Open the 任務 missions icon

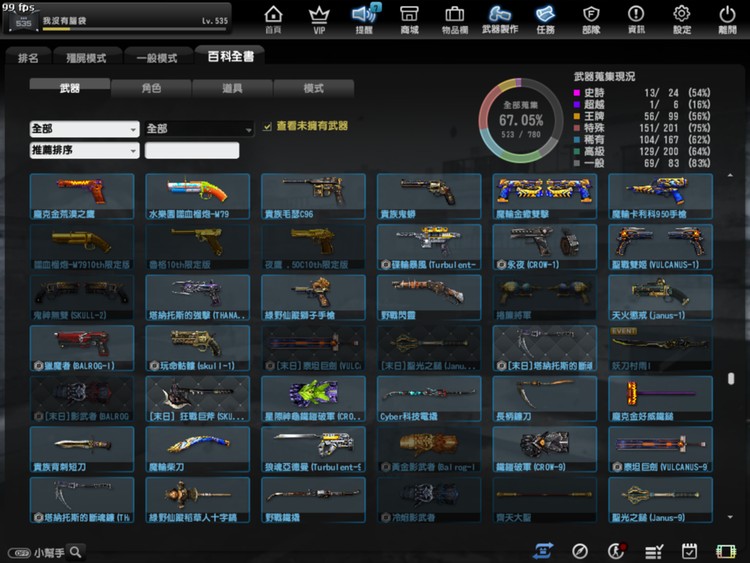pyautogui.click(x=545, y=18)
